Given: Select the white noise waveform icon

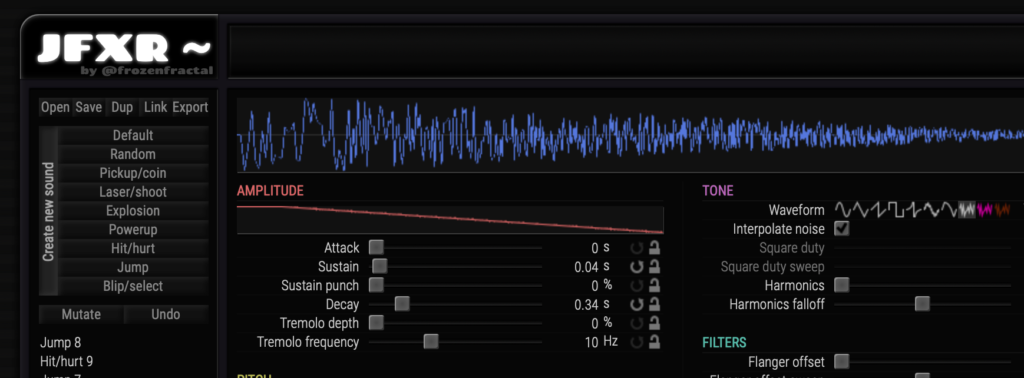Looking at the screenshot, I should pyautogui.click(x=967, y=210).
